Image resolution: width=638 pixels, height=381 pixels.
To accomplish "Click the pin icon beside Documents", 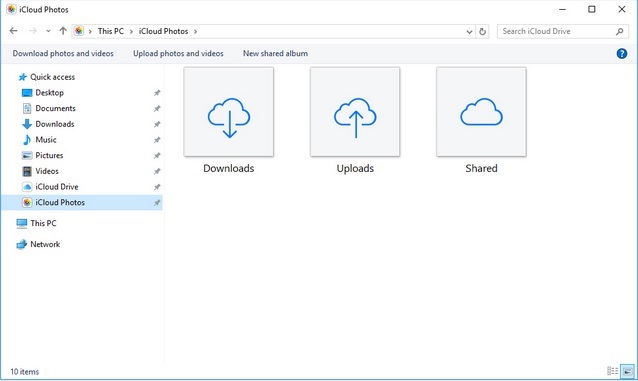I will point(157,108).
